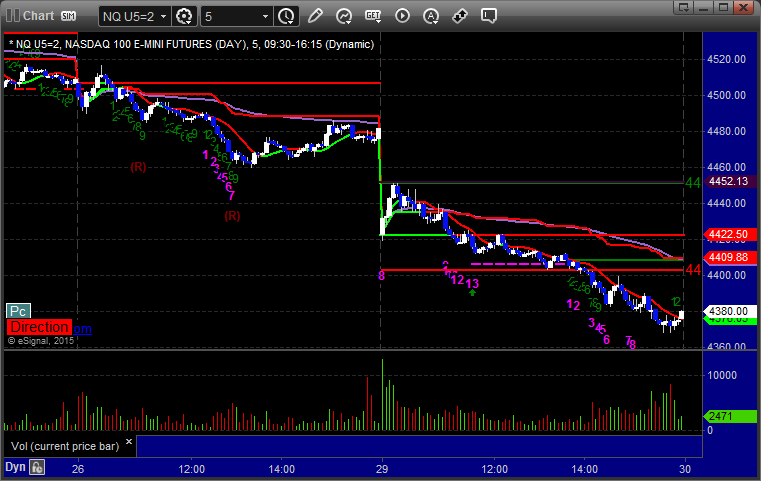Open the blue 'om' hyperlink
The width and height of the screenshot is (761, 481).
pos(83,329)
